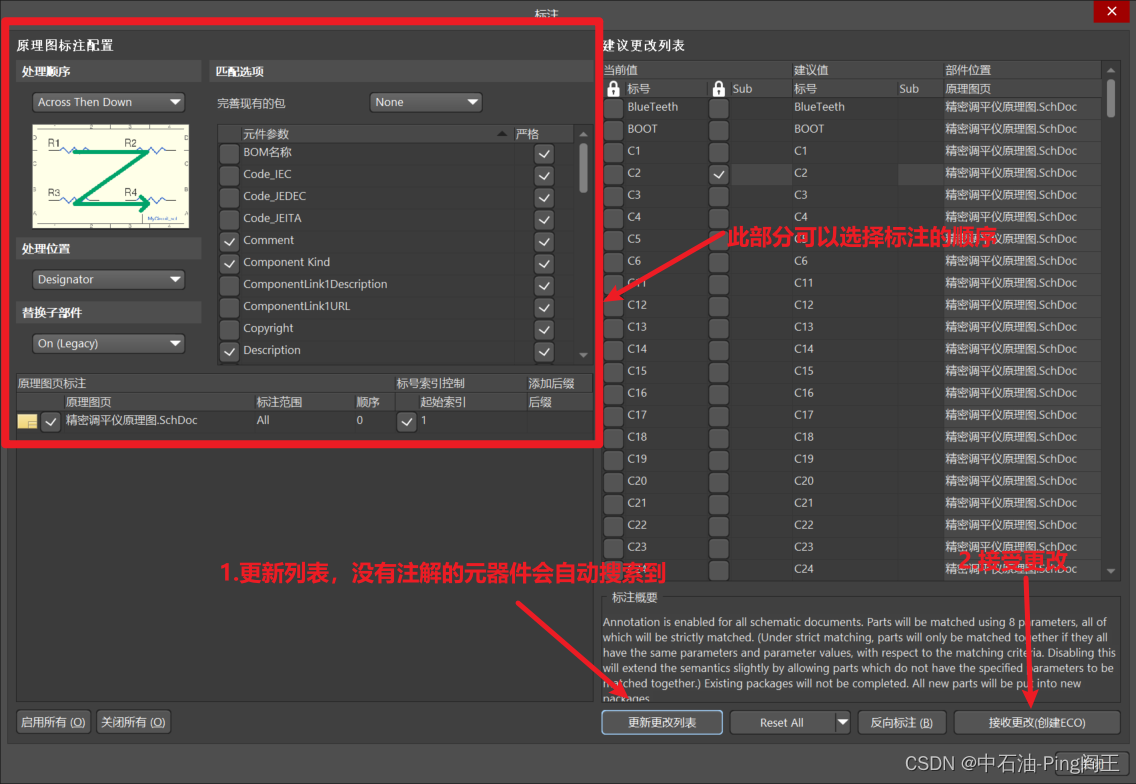Screen dimensions: 1136x784
Task: Click 启用所有 (O) enable all button
Action: (53, 722)
